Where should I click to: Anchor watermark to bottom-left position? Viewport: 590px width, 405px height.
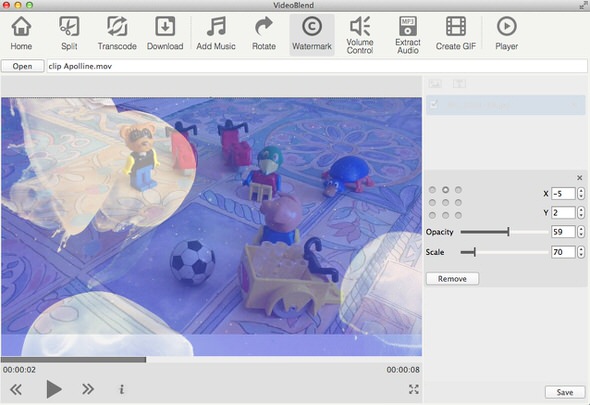tap(432, 215)
